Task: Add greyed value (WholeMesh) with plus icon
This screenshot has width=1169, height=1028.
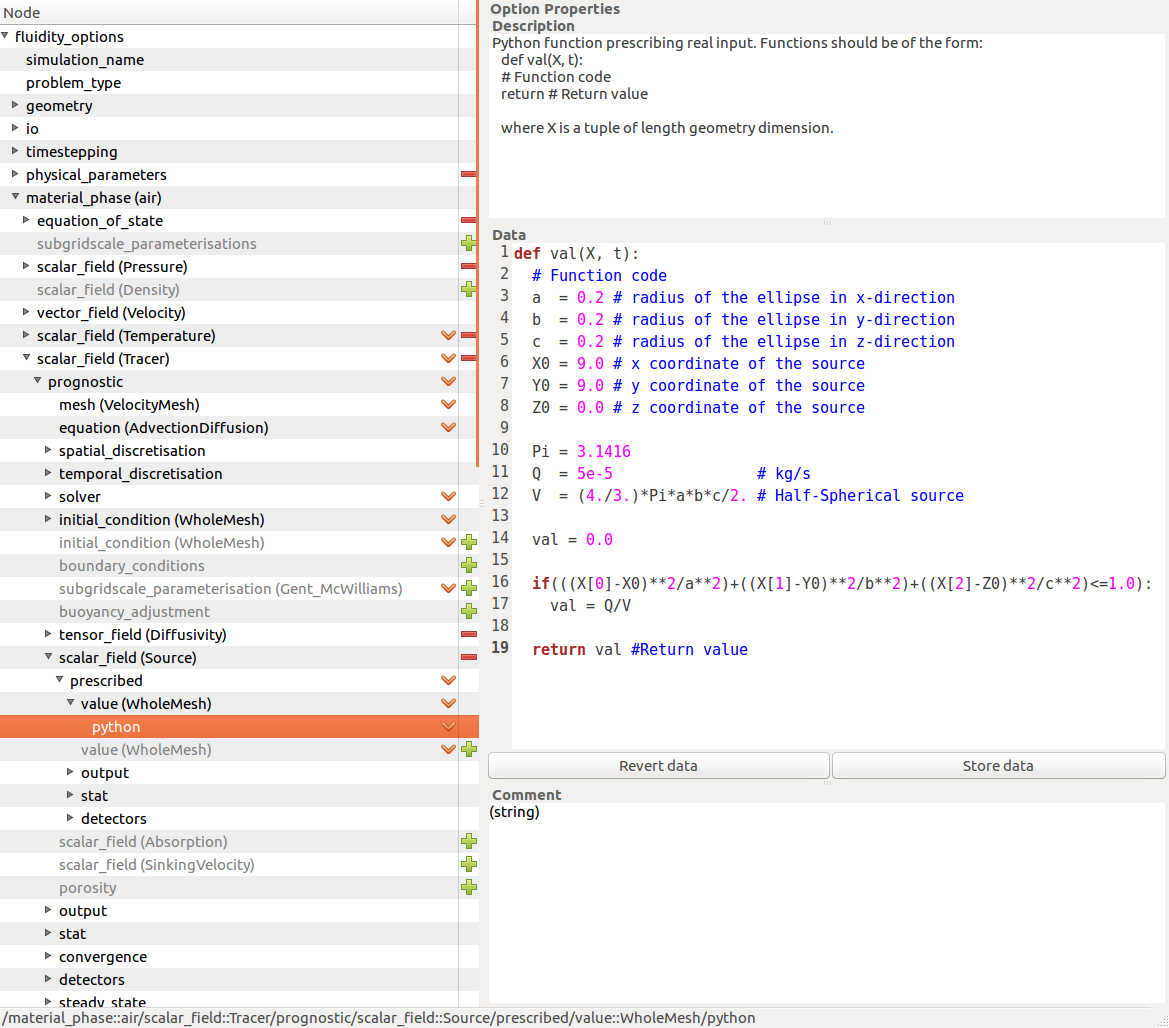Action: pos(468,749)
